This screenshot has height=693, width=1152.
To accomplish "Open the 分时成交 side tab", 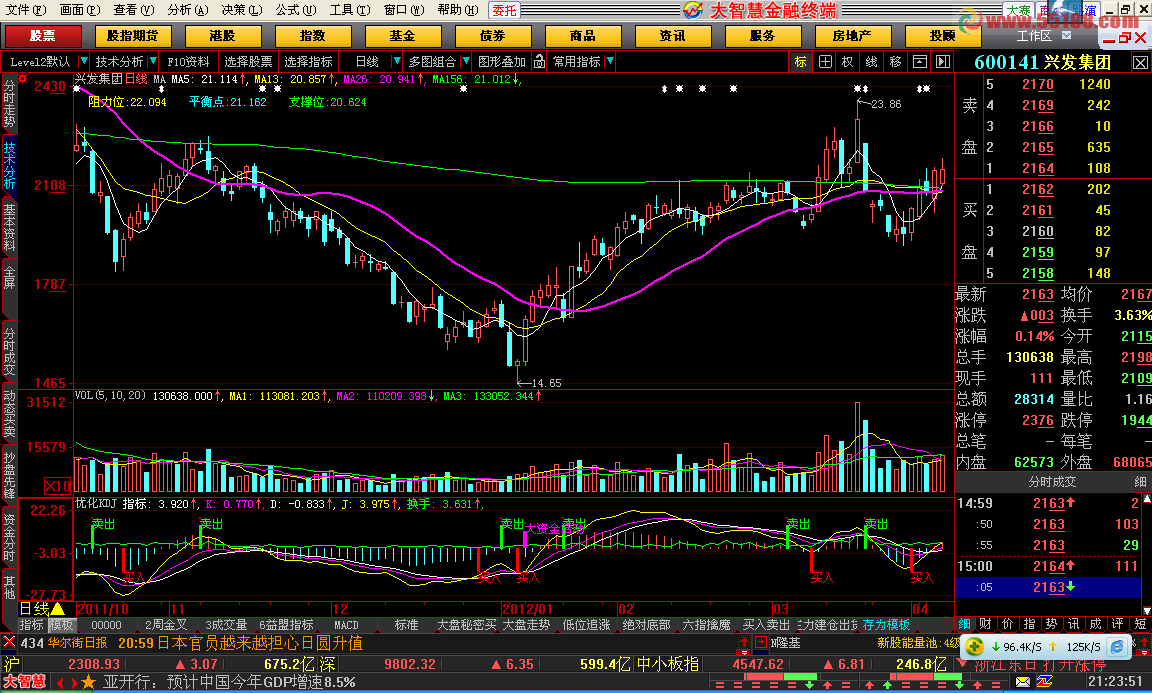I will (x=9, y=351).
